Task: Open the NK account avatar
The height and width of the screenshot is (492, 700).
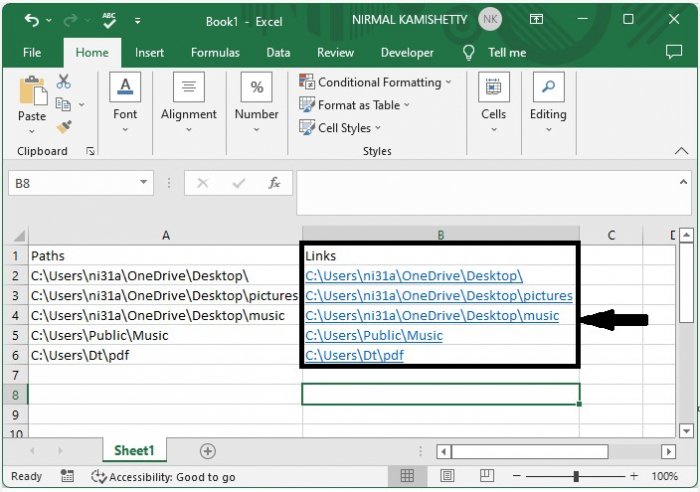Action: [x=490, y=19]
